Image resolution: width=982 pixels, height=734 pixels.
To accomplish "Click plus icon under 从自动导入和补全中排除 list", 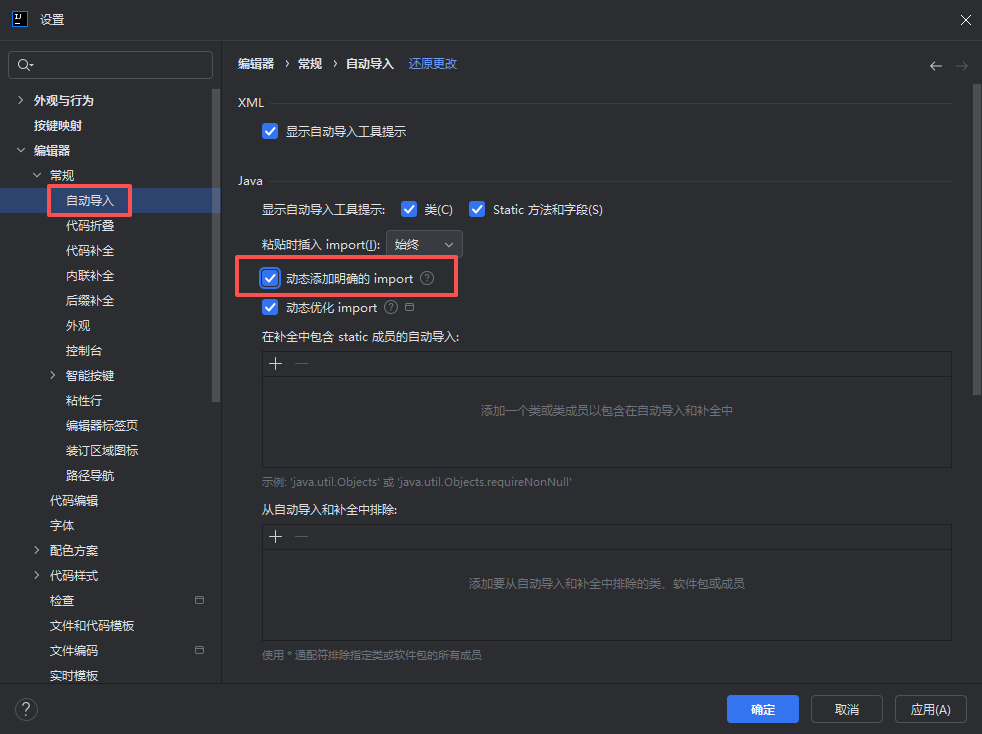I will coord(276,537).
